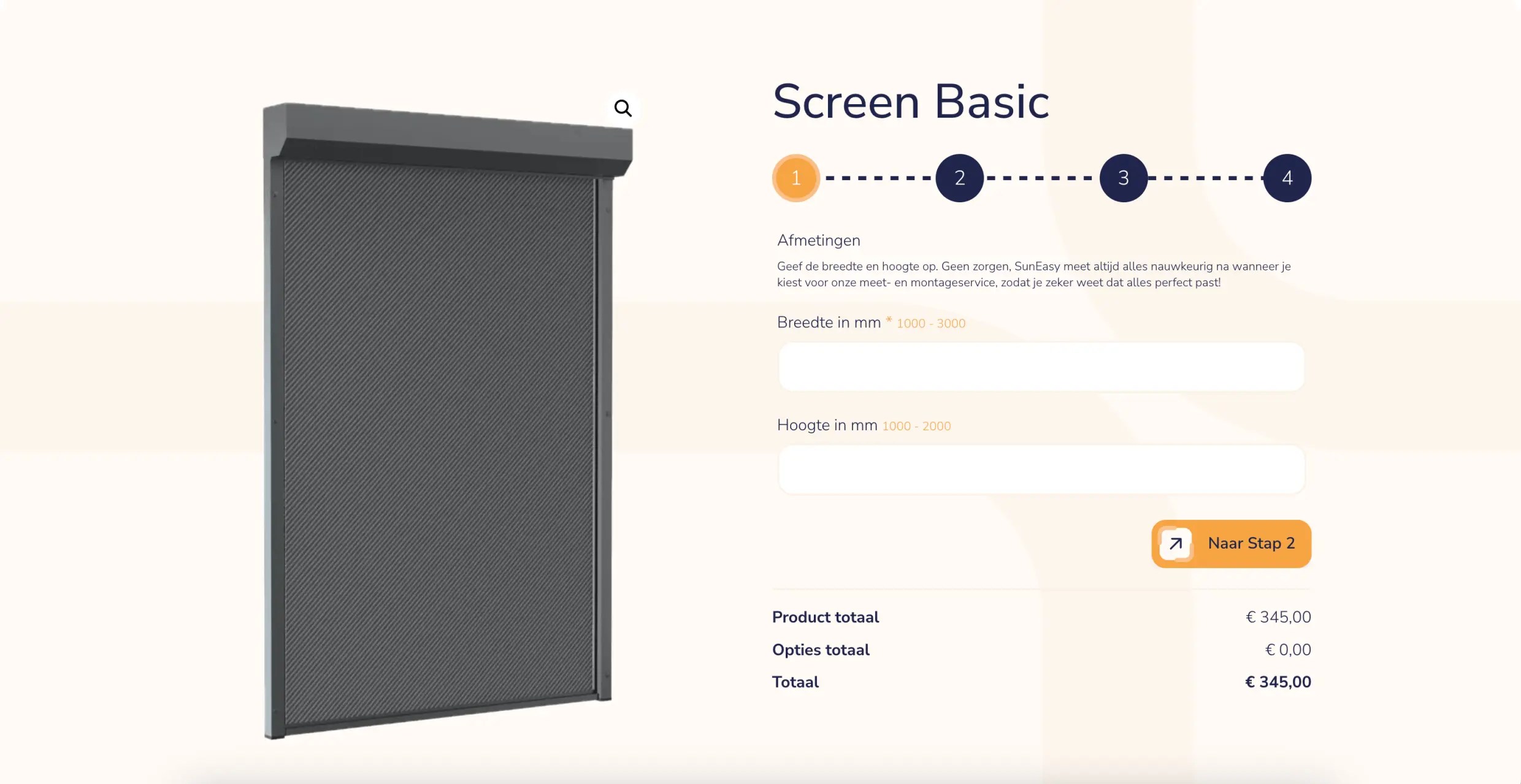Click the Afmetingen section heading

tap(818, 240)
